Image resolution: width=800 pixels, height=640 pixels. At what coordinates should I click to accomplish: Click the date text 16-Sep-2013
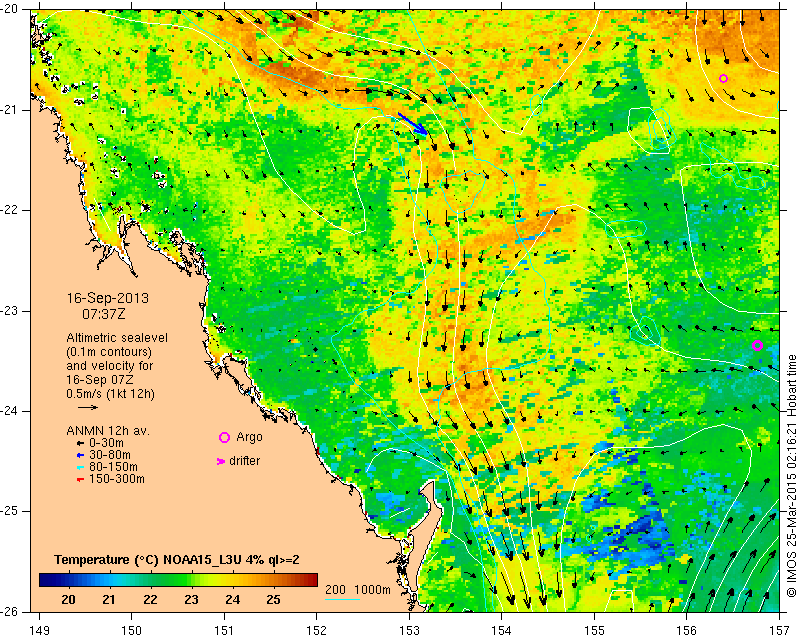pos(108,298)
